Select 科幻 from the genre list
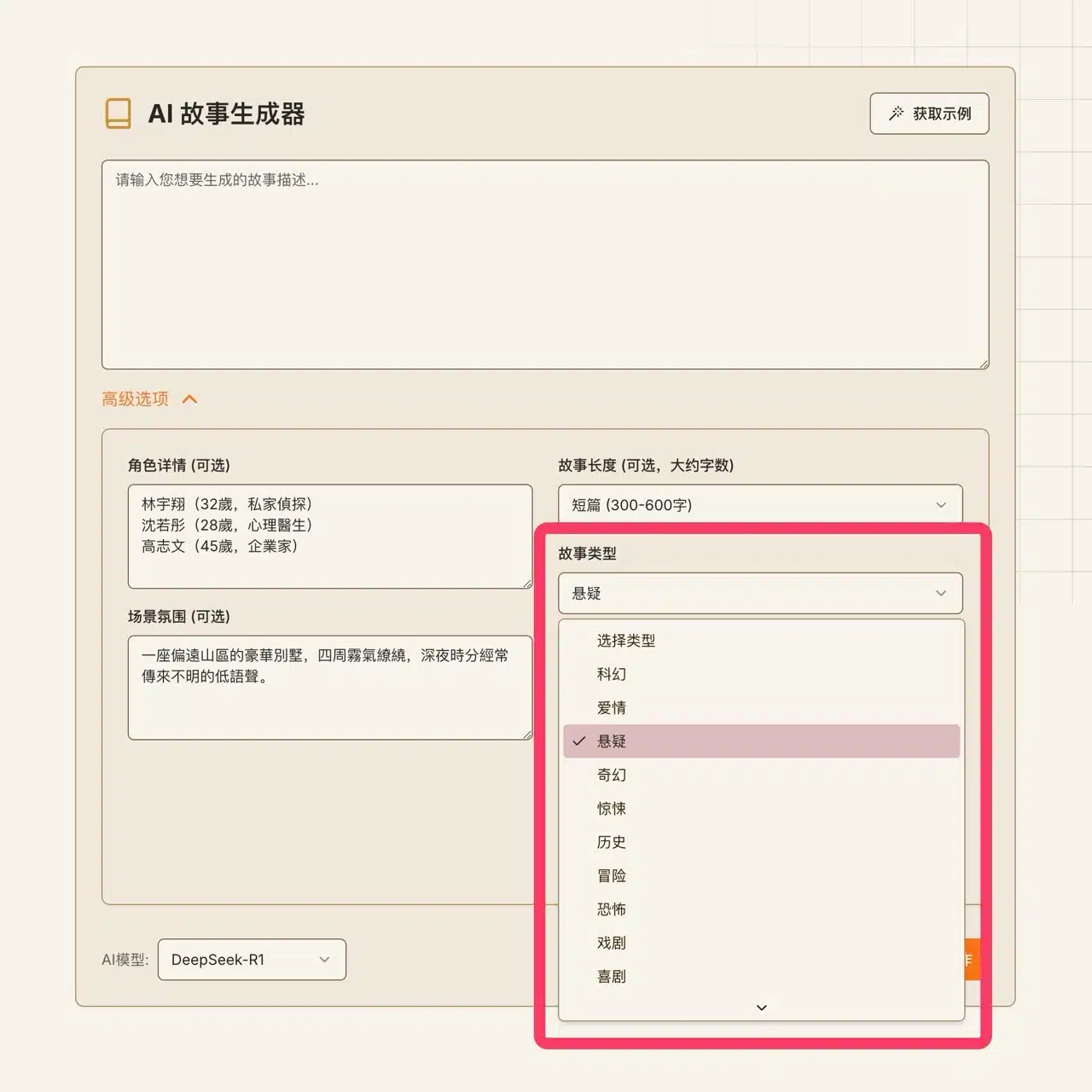 click(x=612, y=674)
